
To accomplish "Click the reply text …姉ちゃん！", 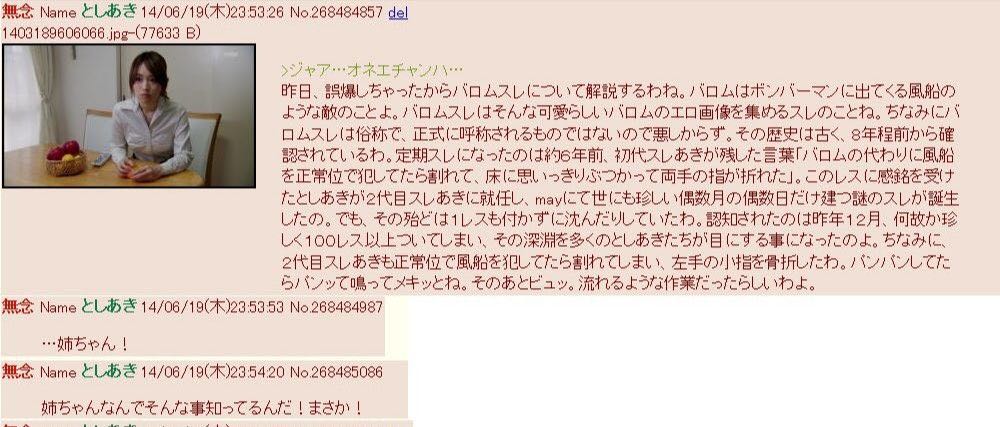I will (86, 344).
